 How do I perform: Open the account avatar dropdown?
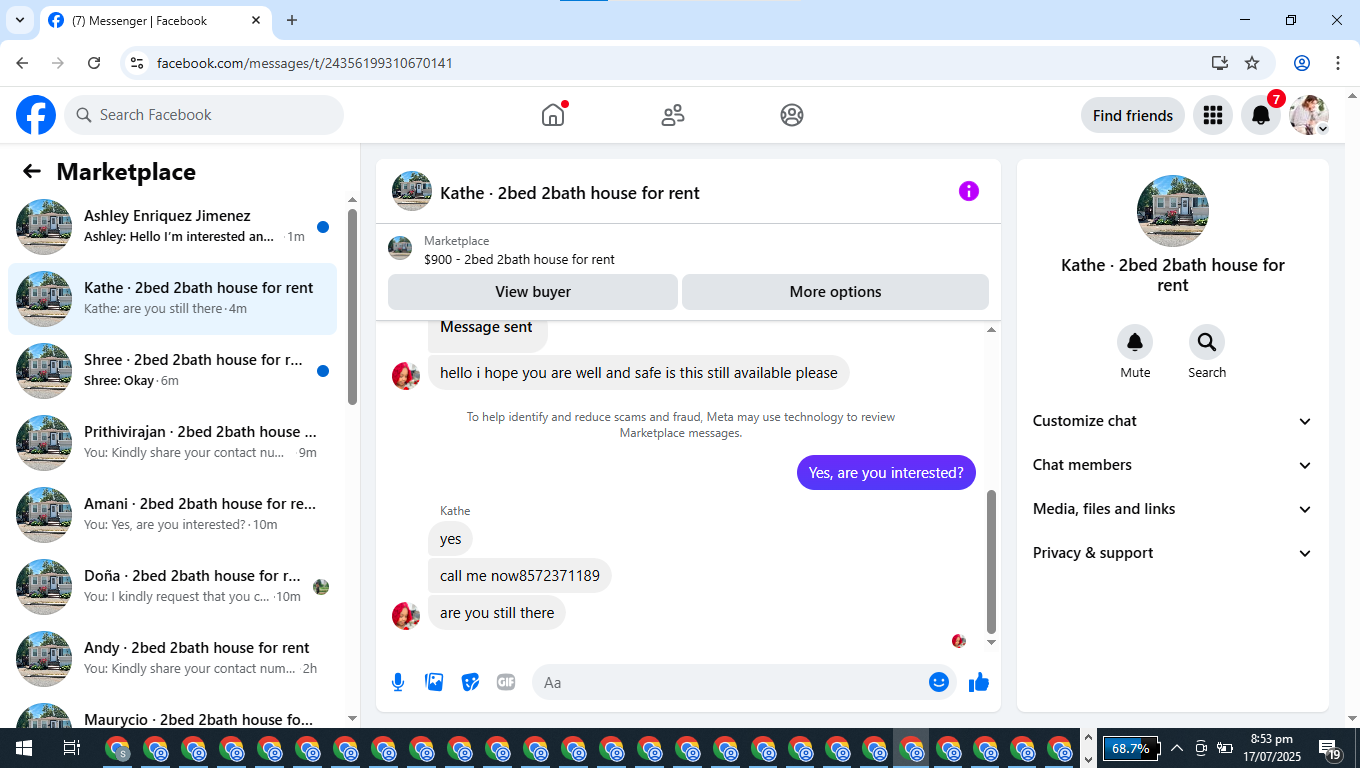[1309, 115]
